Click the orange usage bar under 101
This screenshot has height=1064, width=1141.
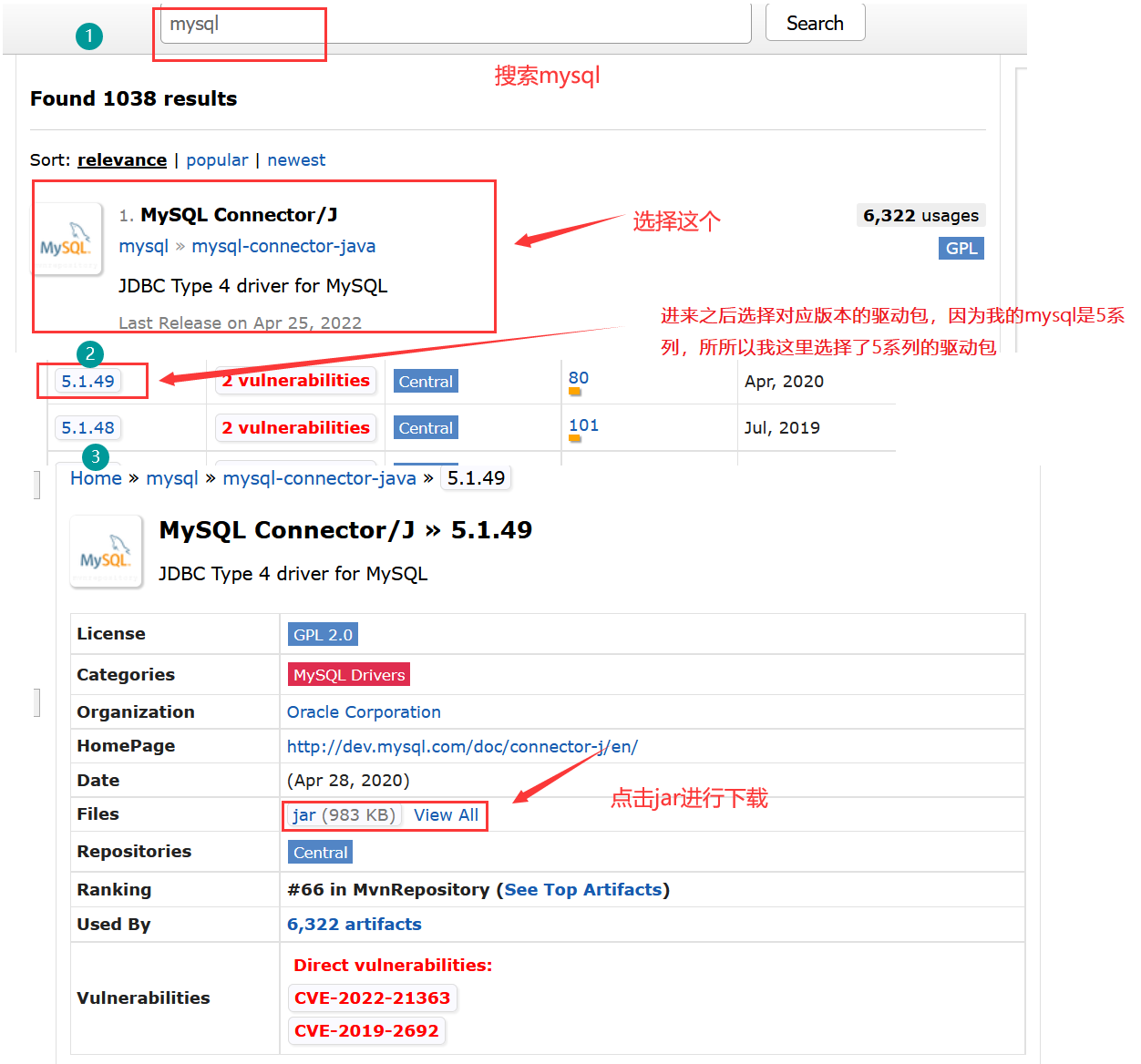575,438
